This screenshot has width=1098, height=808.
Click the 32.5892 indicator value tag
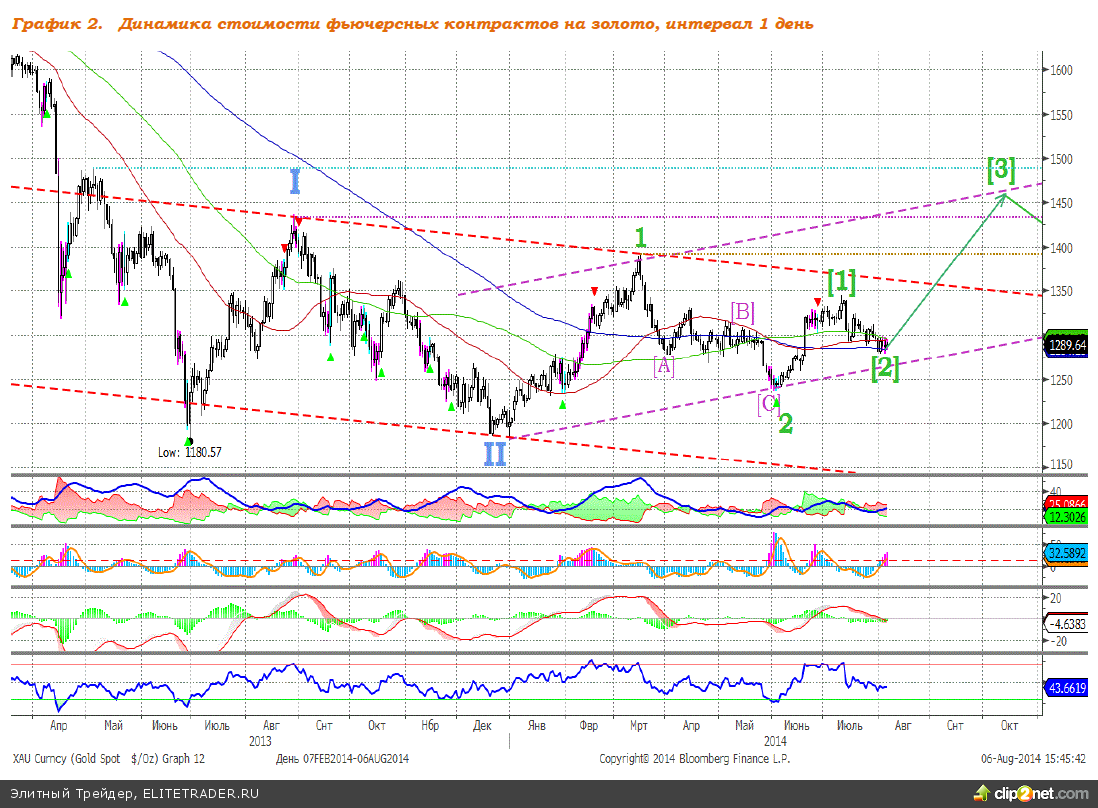pyautogui.click(x=1067, y=550)
